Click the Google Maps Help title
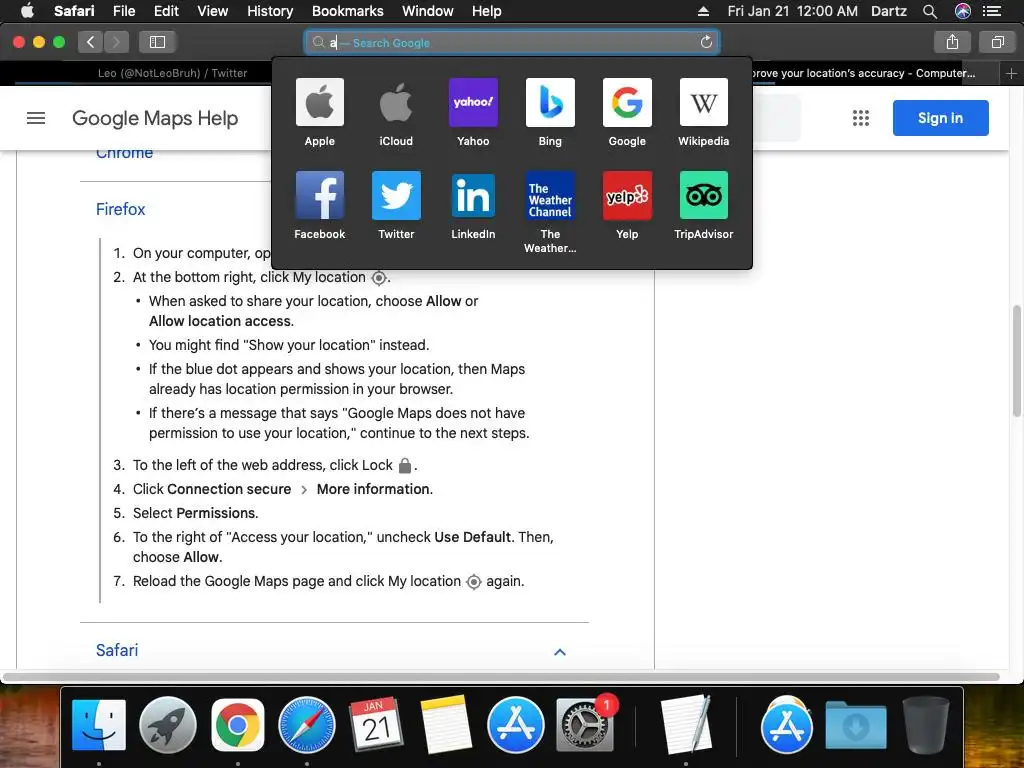1024x768 pixels. click(155, 118)
